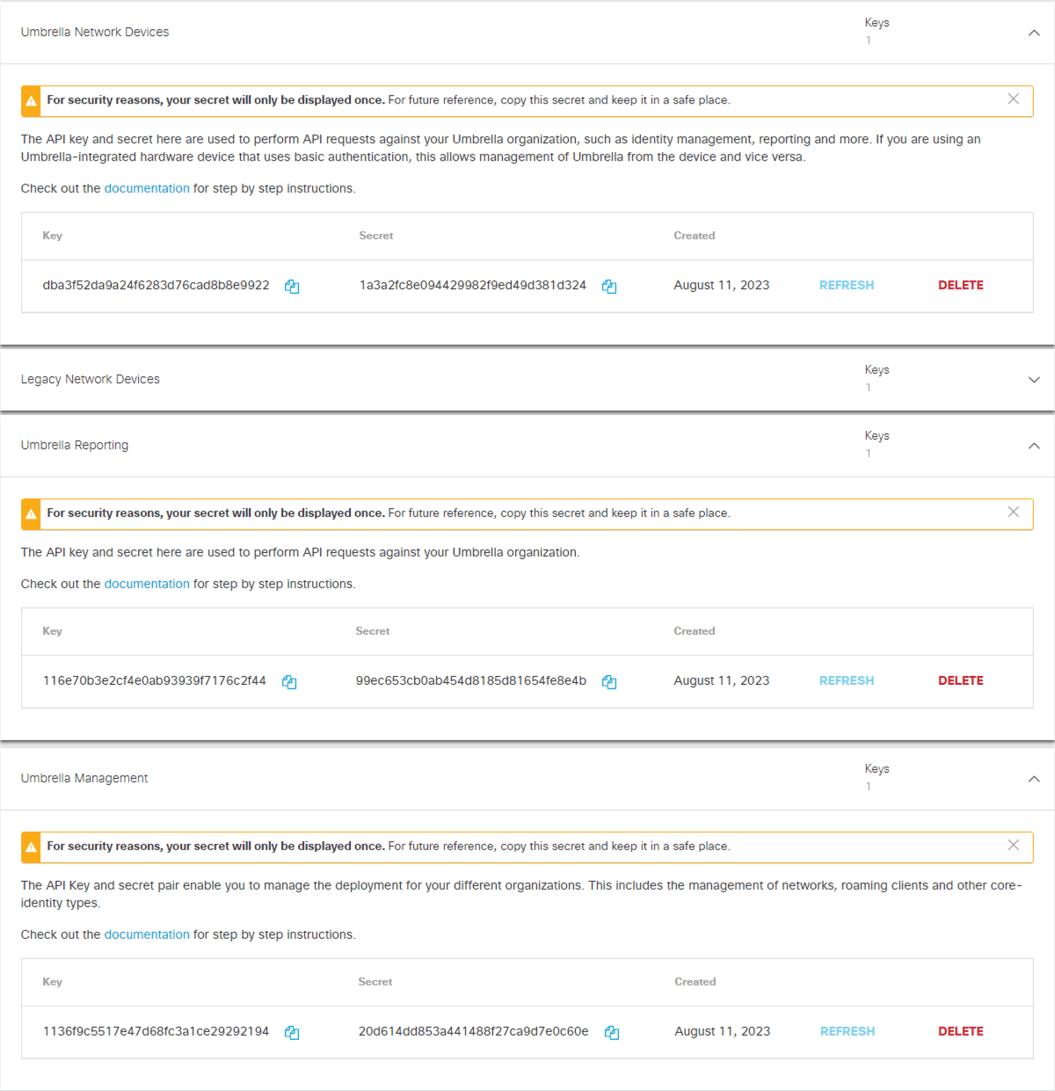Copy the Umbrella Reporting key

pos(289,682)
